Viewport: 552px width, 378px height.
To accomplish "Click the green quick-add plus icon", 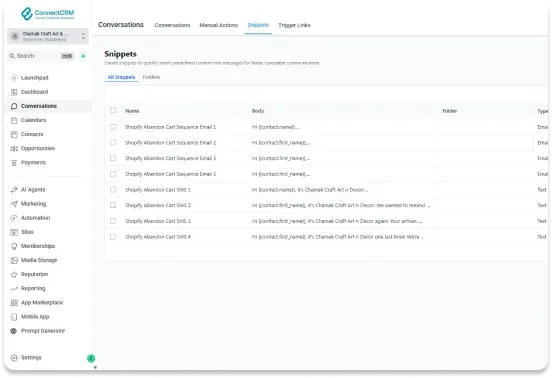I will (83, 56).
